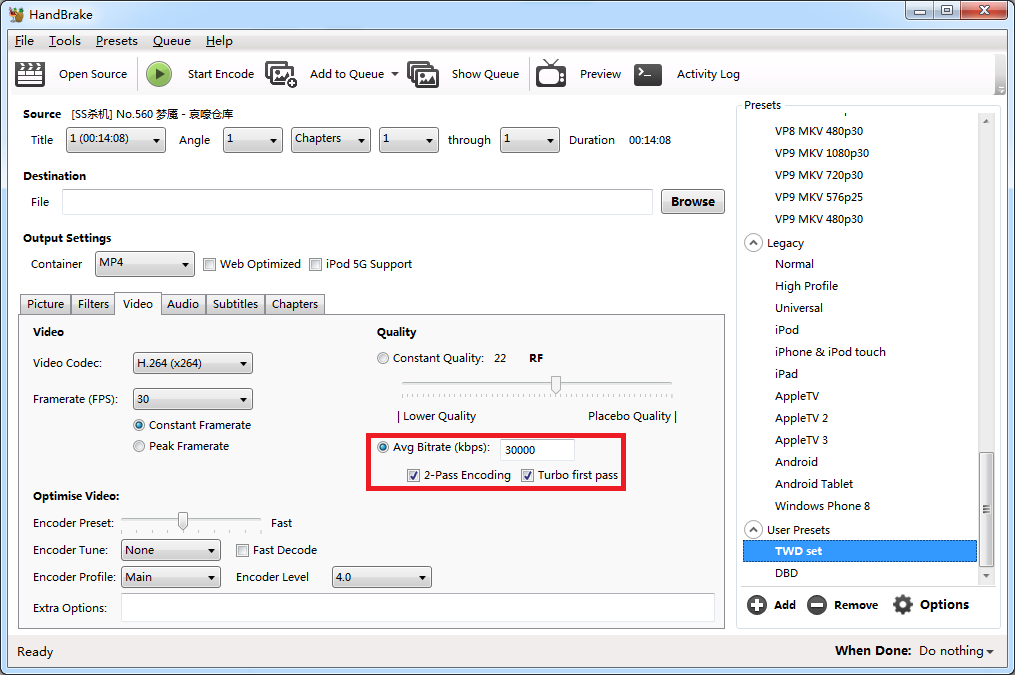The image size is (1015, 675).
Task: Click the Add preset plus icon
Action: click(x=757, y=604)
